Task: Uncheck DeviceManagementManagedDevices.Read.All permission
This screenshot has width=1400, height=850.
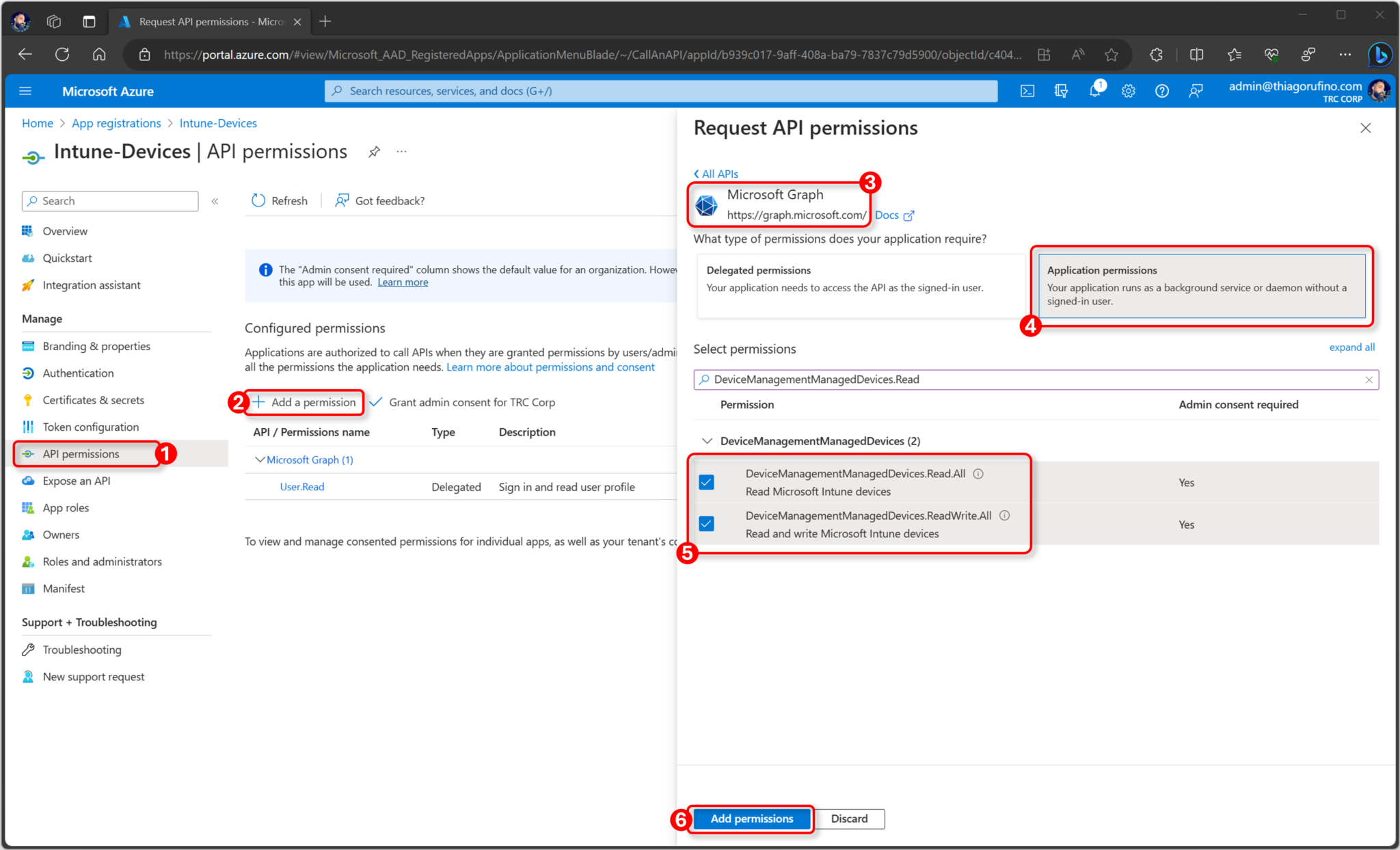Action: coord(705,482)
